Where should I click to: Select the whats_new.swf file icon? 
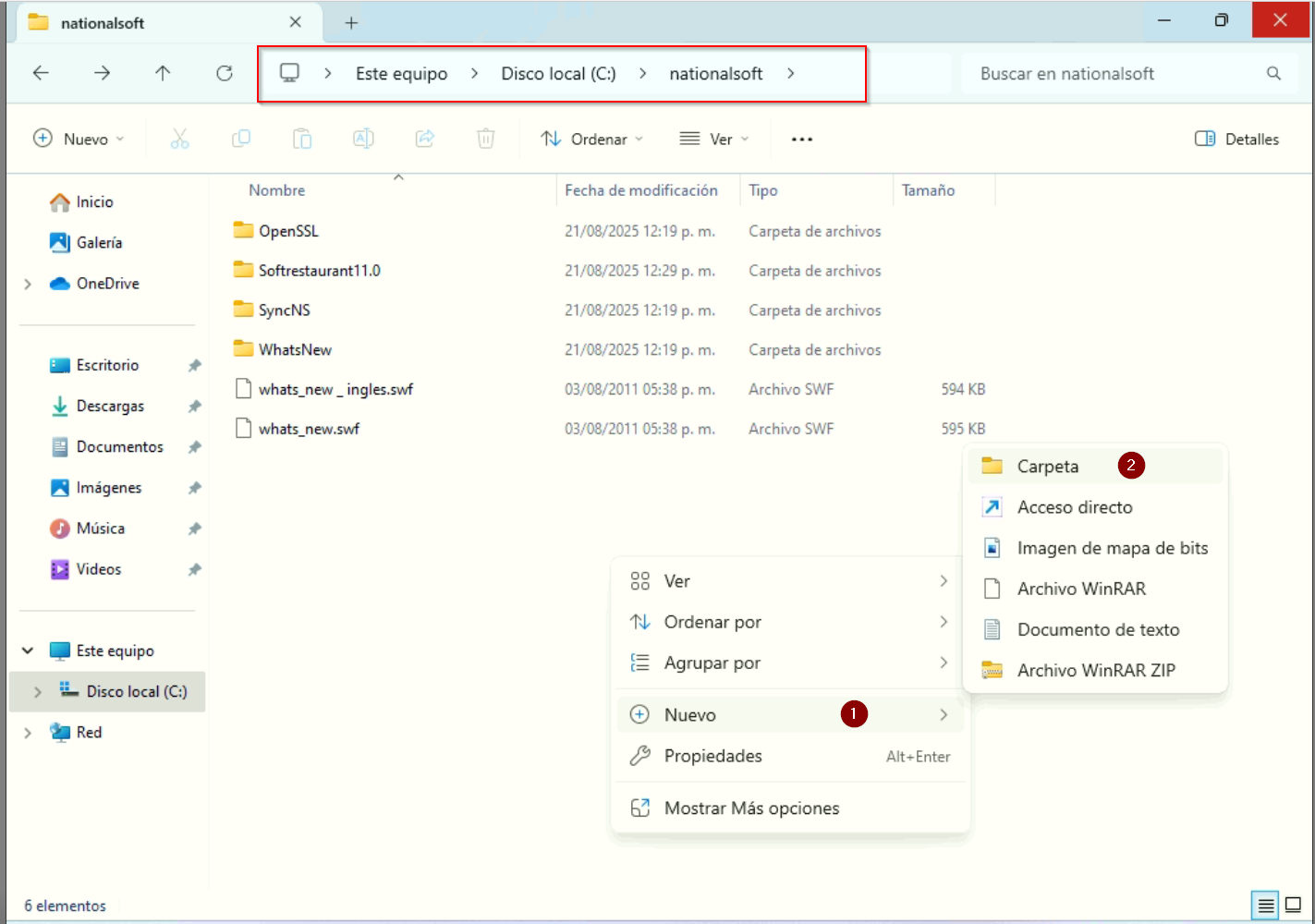(x=243, y=429)
